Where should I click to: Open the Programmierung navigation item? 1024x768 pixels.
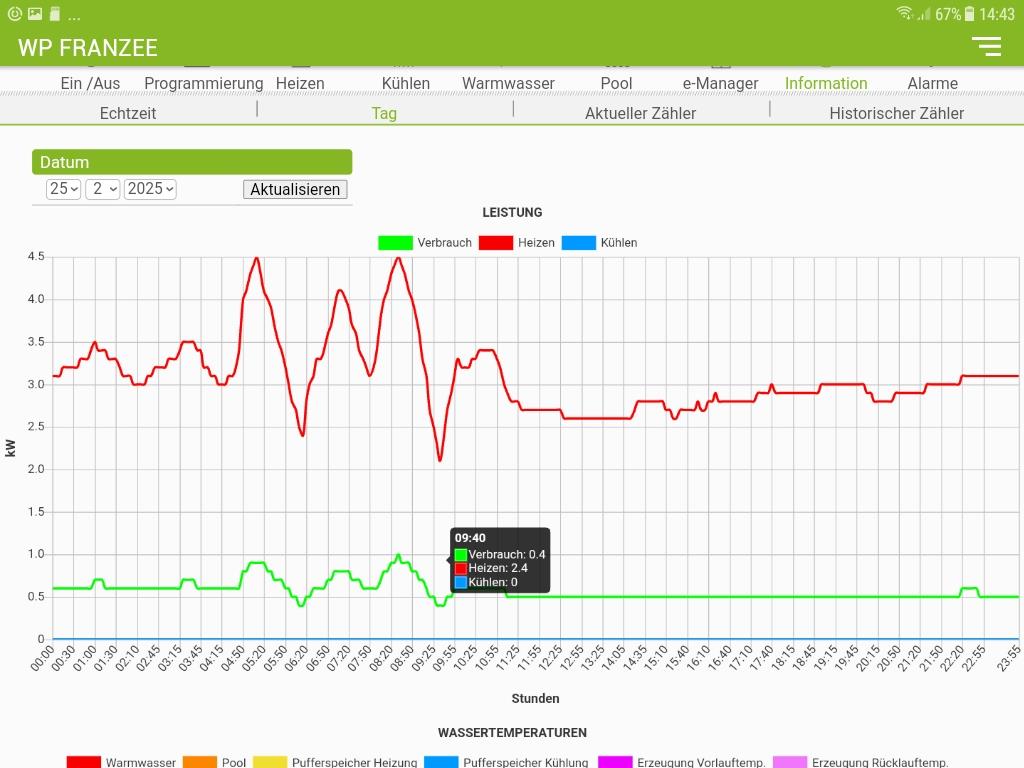point(204,83)
